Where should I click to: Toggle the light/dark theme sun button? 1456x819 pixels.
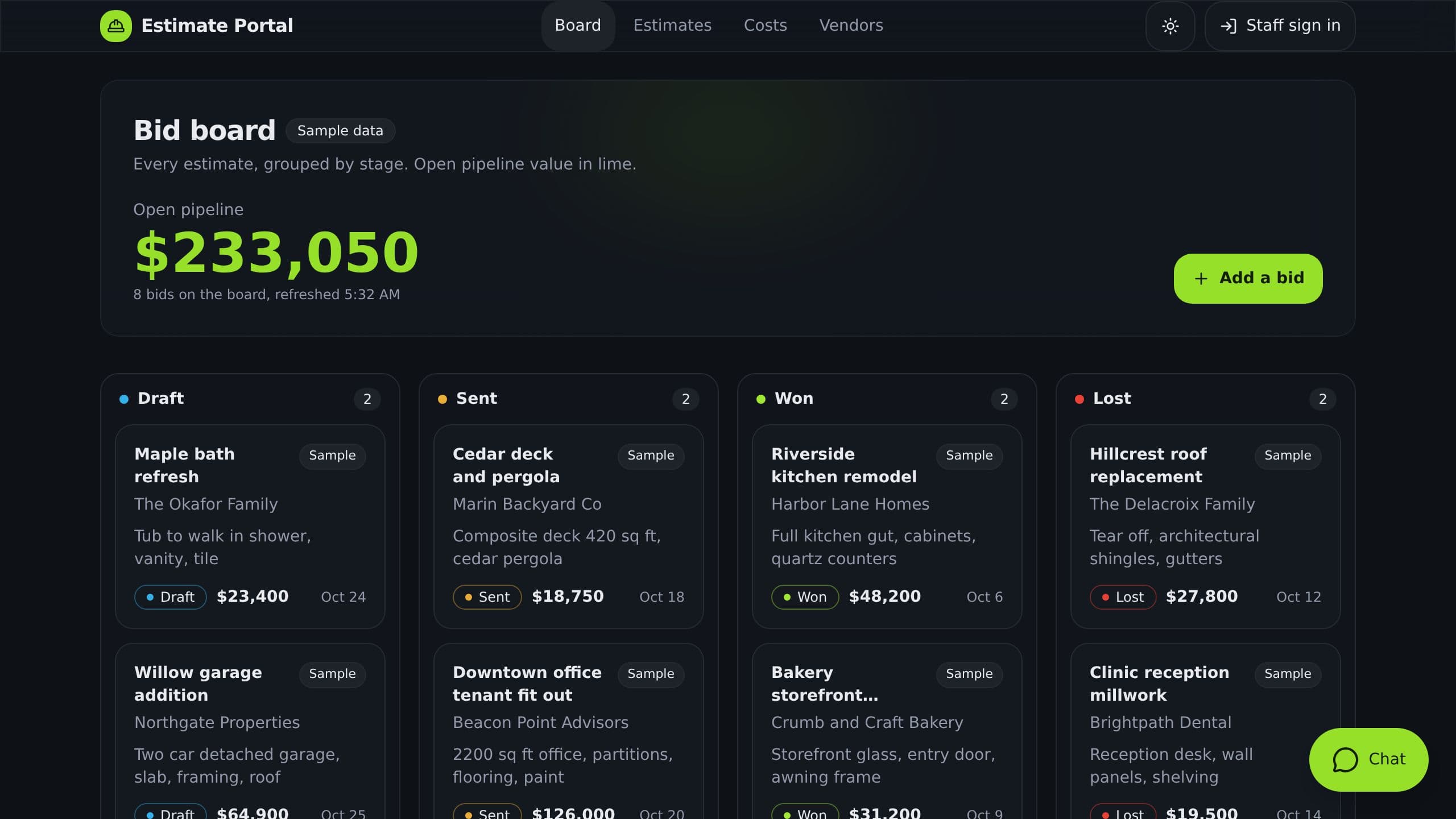tap(1170, 26)
